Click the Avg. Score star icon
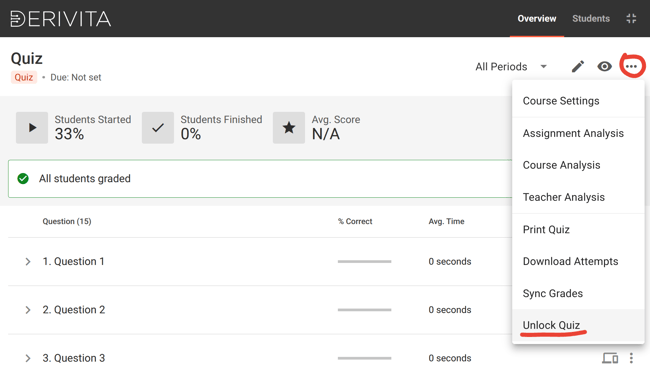 point(289,128)
